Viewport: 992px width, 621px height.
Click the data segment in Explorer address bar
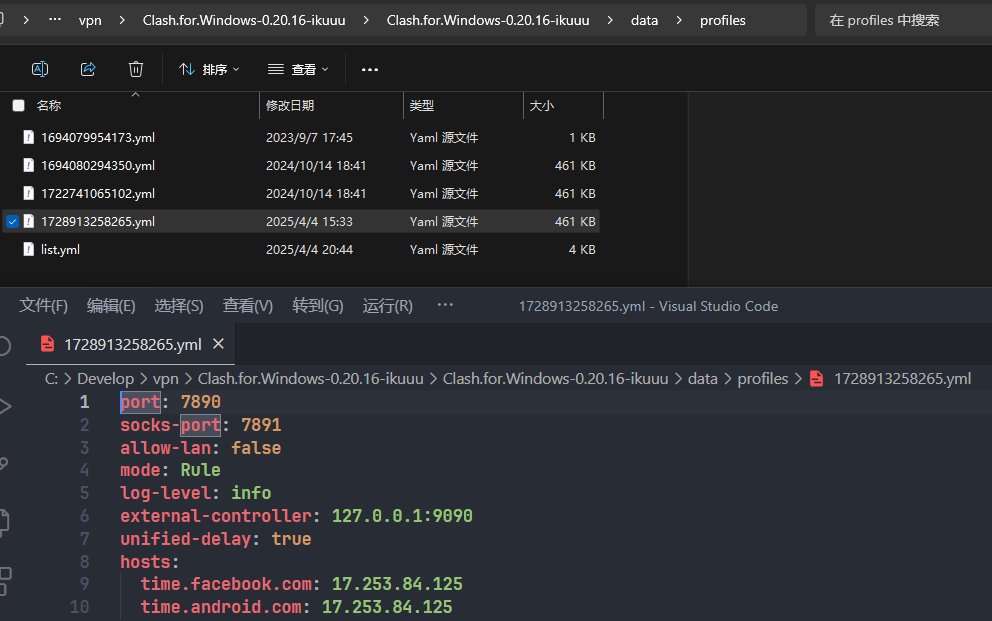[644, 20]
